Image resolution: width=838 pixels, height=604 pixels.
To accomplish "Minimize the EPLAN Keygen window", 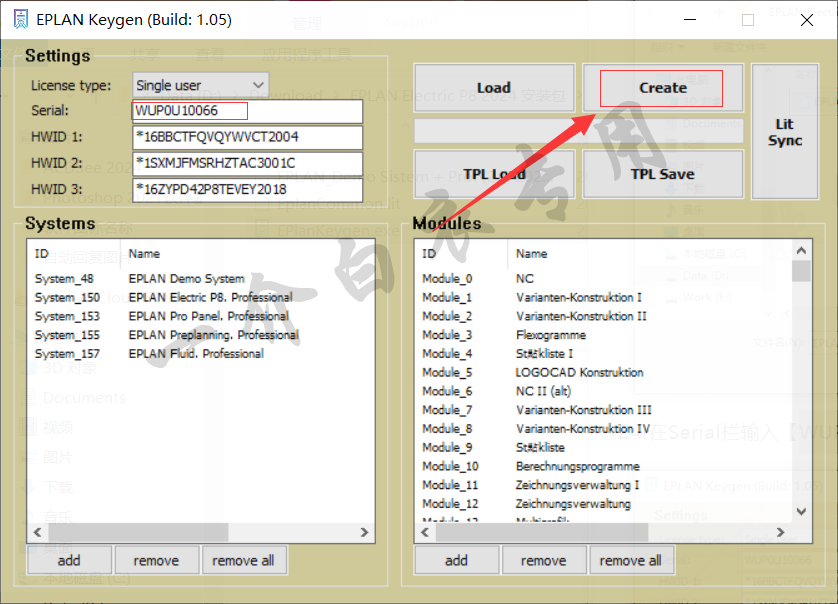I will [690, 20].
